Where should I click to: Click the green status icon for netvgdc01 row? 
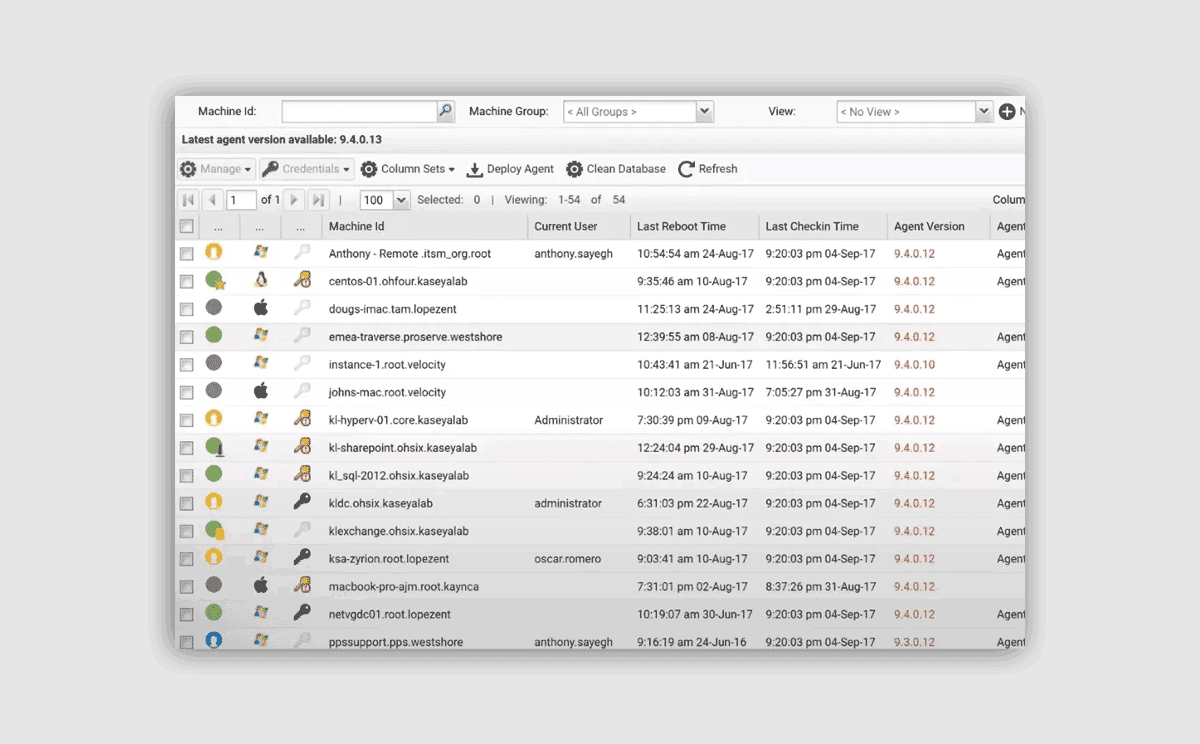click(214, 612)
